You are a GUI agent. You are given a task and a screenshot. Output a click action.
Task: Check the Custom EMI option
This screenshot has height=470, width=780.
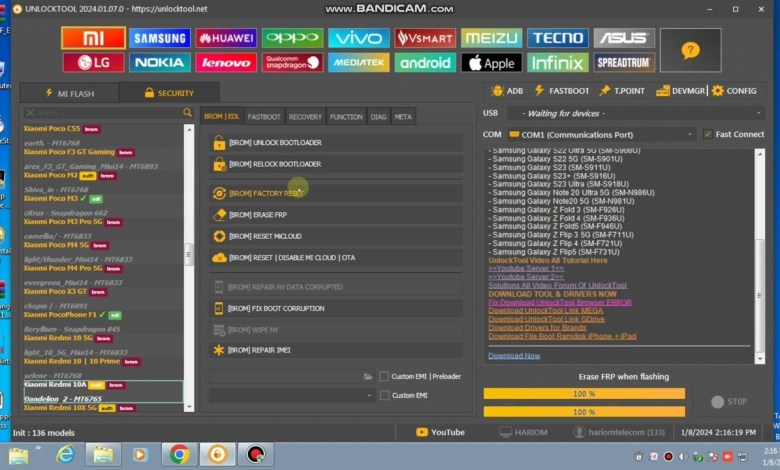[385, 395]
